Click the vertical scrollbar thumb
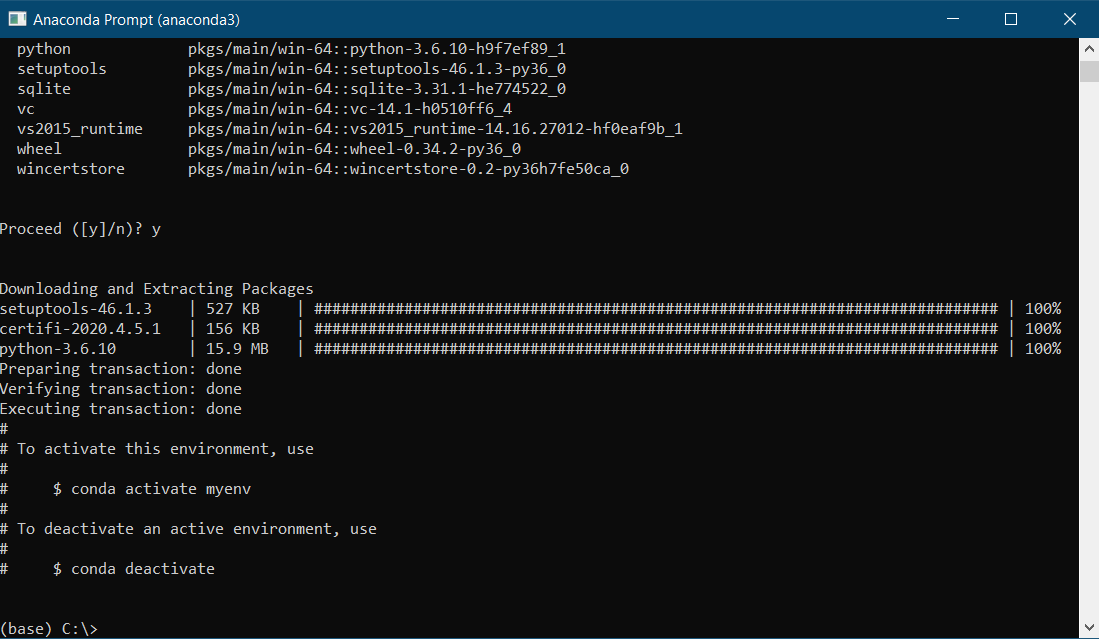1099x639 pixels. tap(1089, 71)
